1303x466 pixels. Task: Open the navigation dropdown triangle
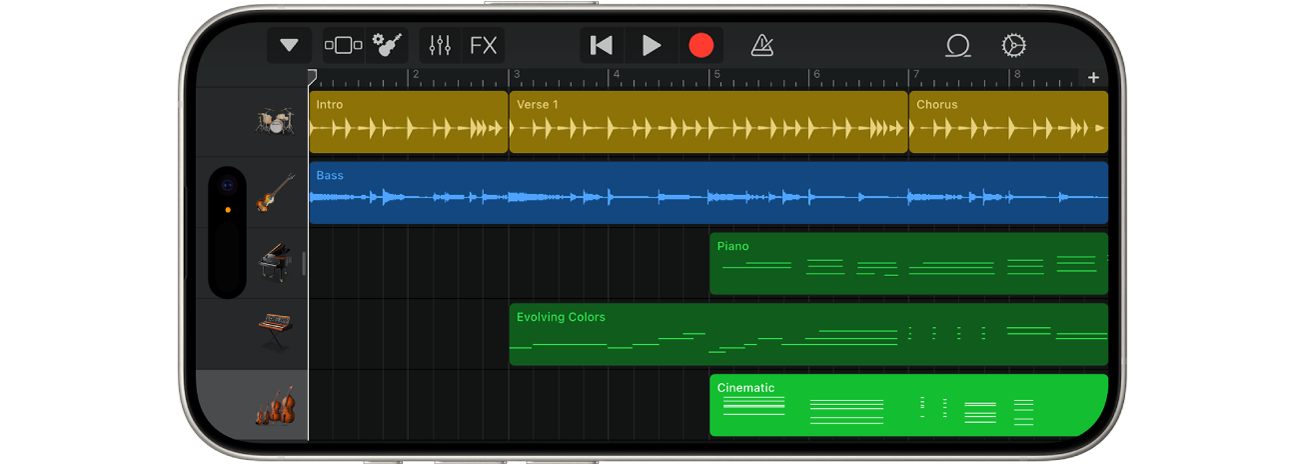289,45
